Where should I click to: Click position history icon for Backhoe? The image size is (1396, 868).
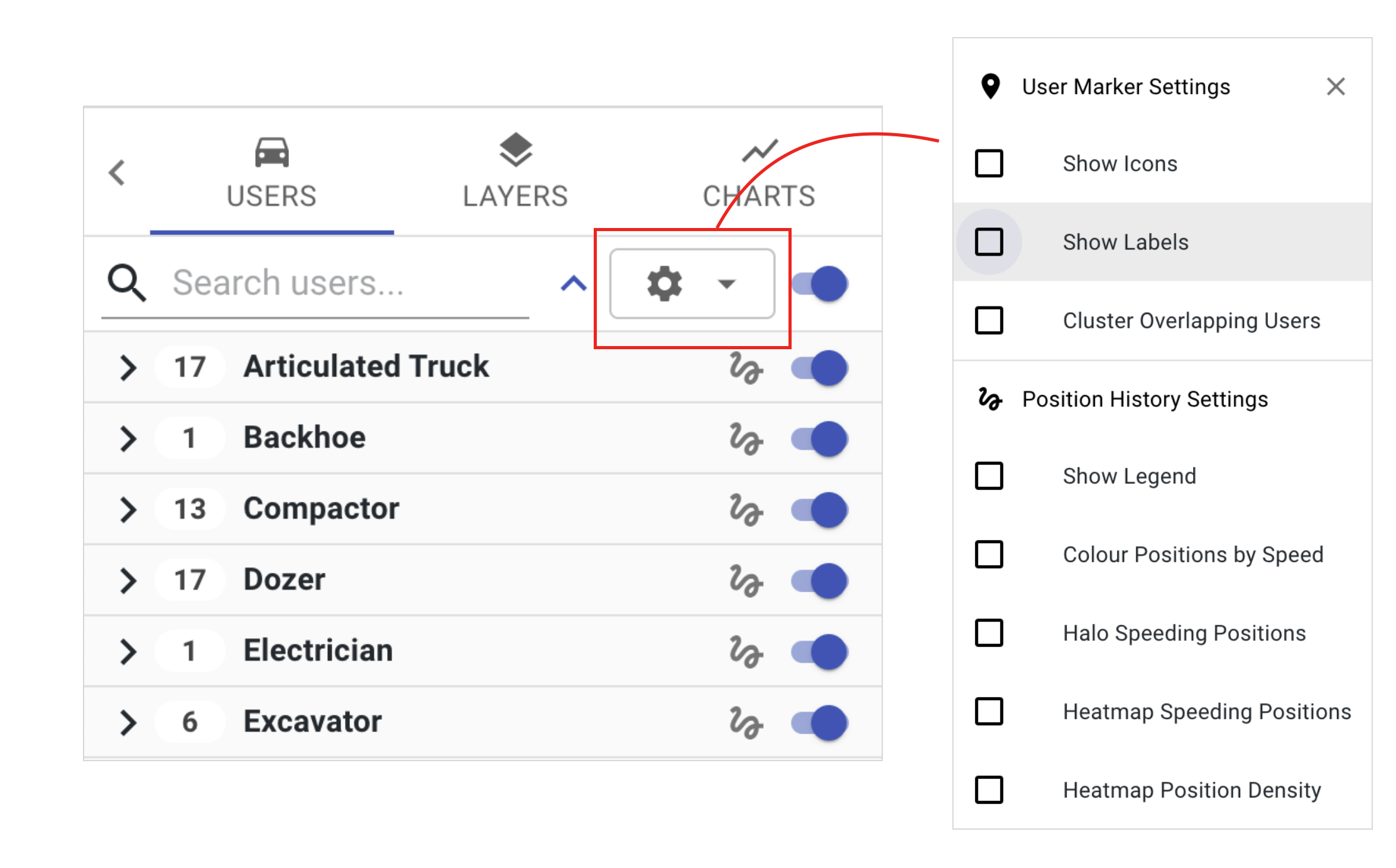[x=746, y=438]
